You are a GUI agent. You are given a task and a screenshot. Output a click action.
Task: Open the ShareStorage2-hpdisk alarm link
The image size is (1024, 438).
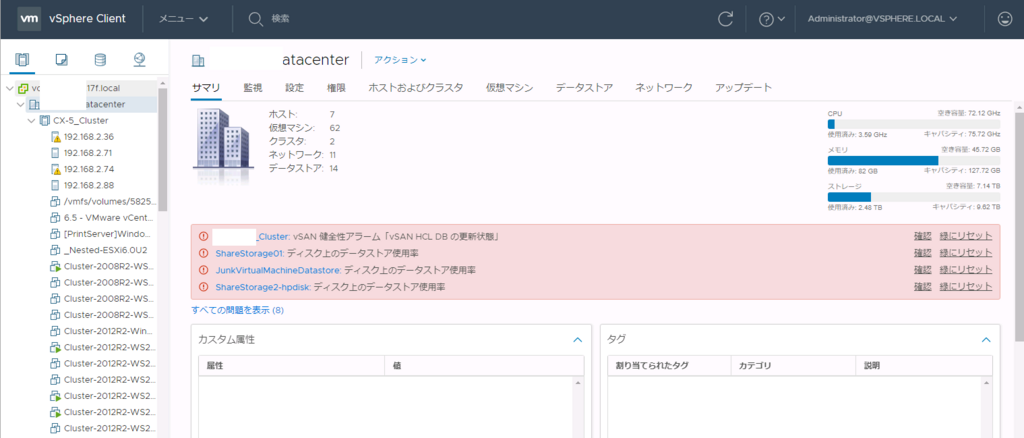pyautogui.click(x=263, y=287)
